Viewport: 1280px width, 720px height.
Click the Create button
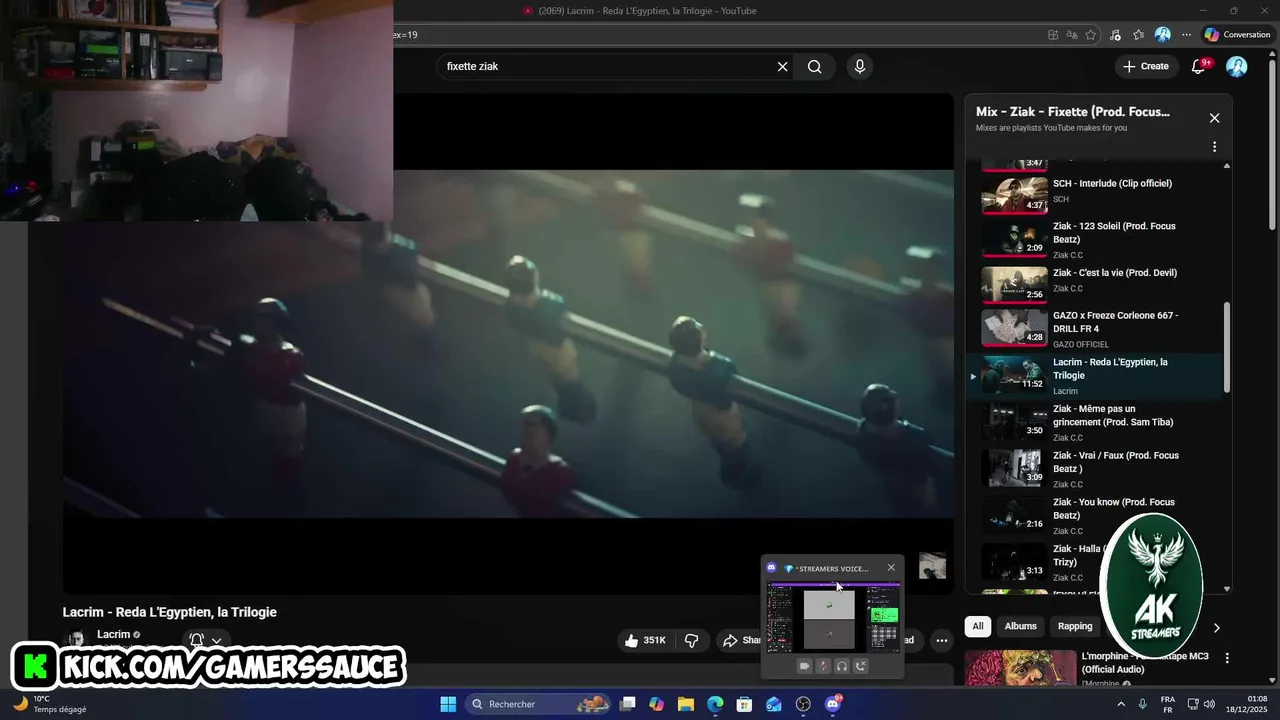[1146, 66]
